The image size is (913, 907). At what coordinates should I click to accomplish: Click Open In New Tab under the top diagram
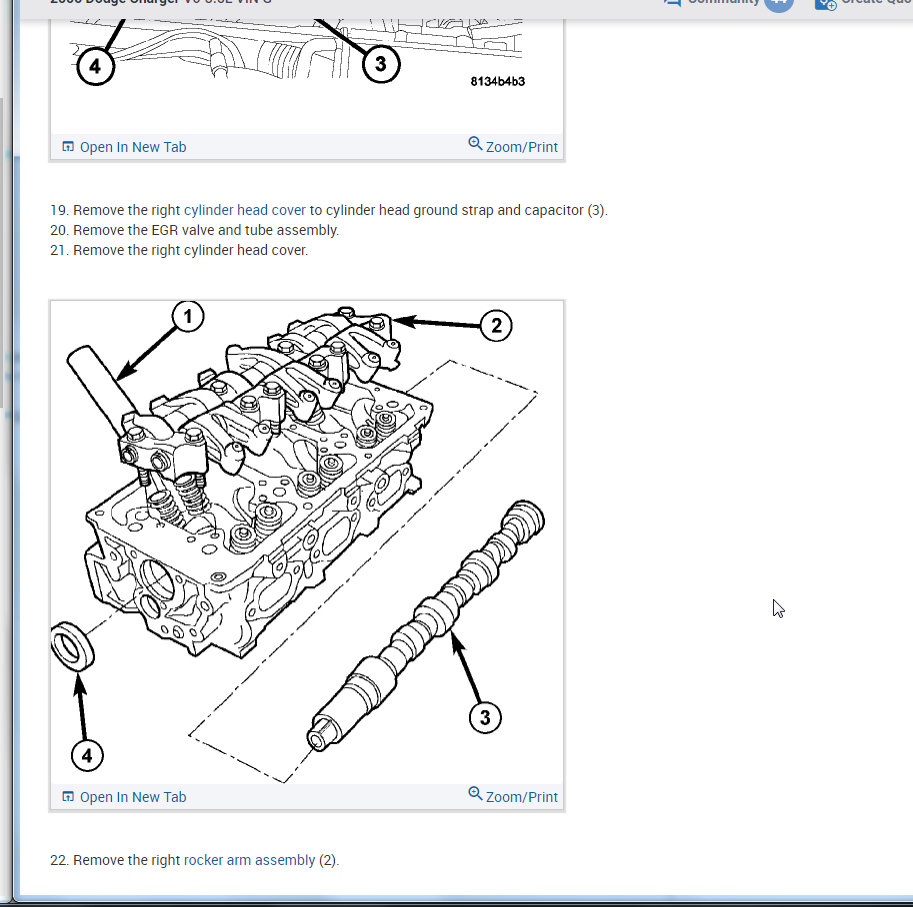(133, 146)
